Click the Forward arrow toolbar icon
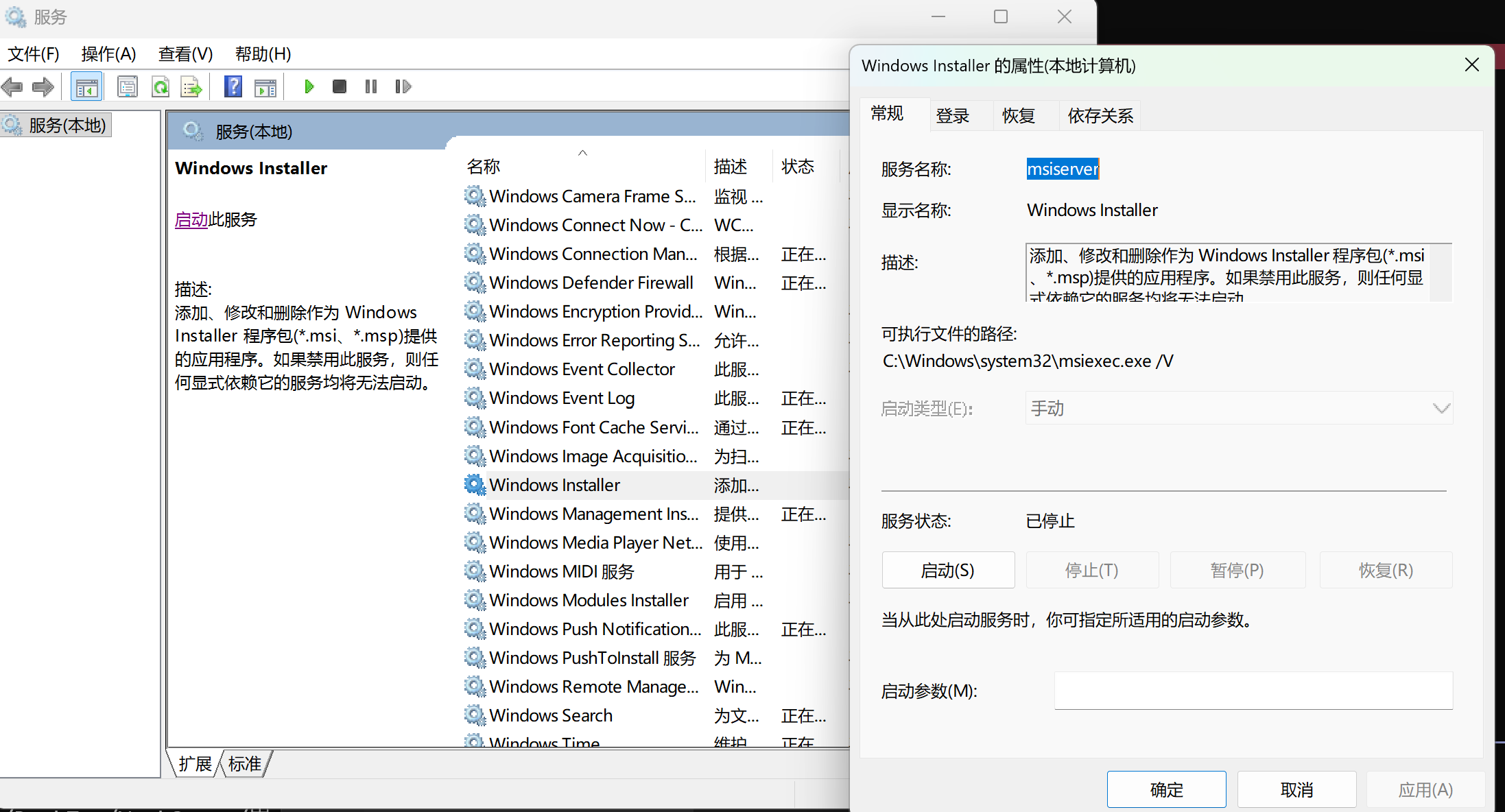 (43, 86)
